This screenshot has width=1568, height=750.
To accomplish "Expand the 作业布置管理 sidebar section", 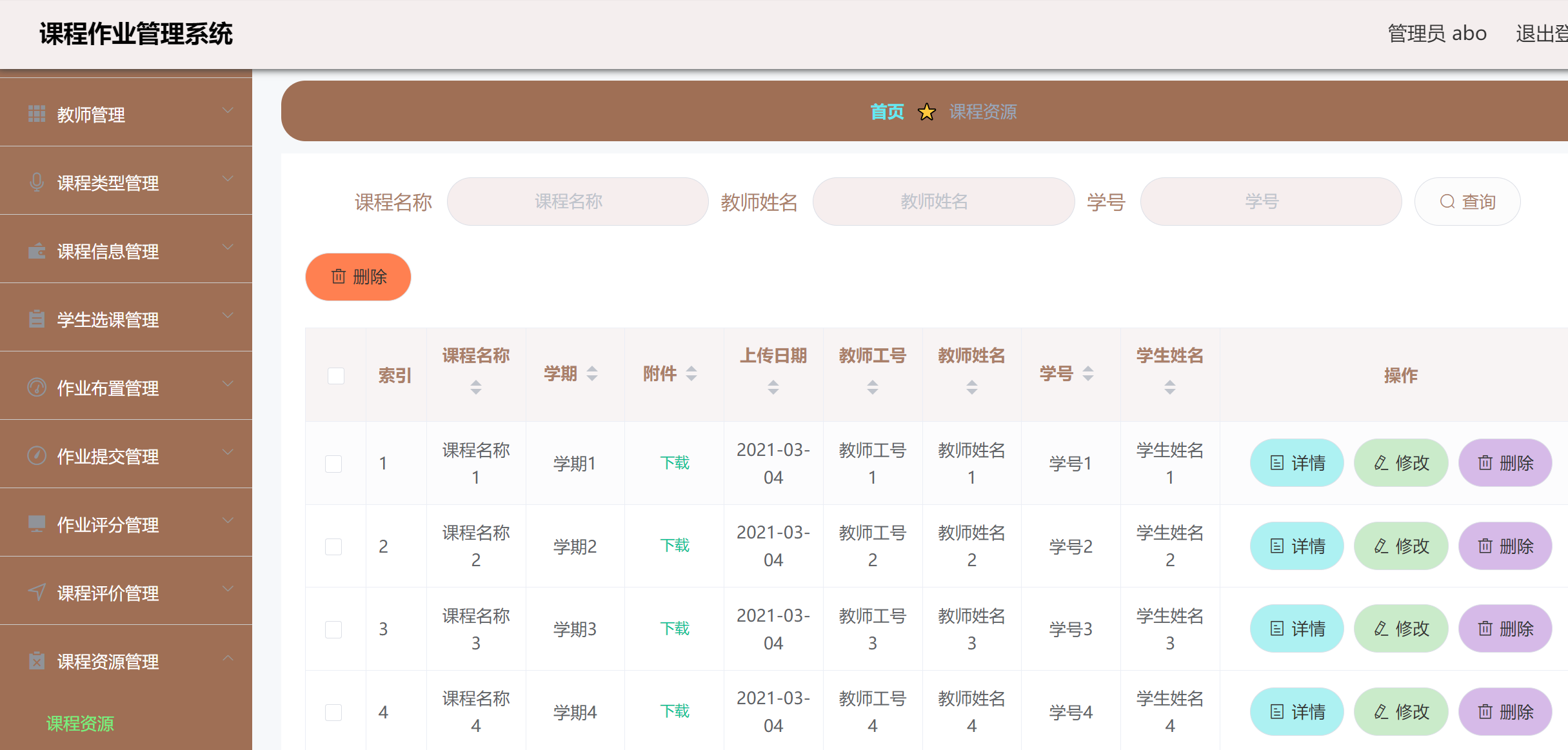I will [227, 383].
